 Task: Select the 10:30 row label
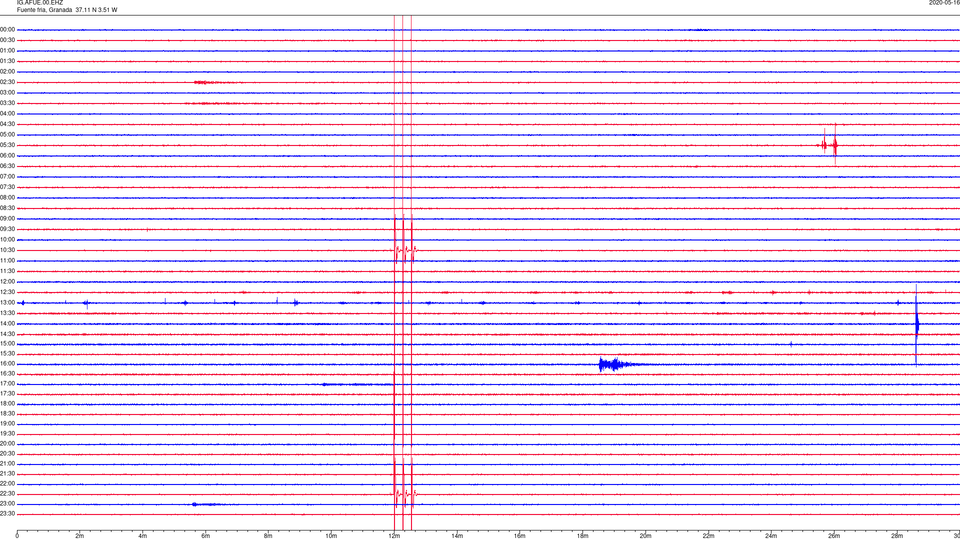7,250
